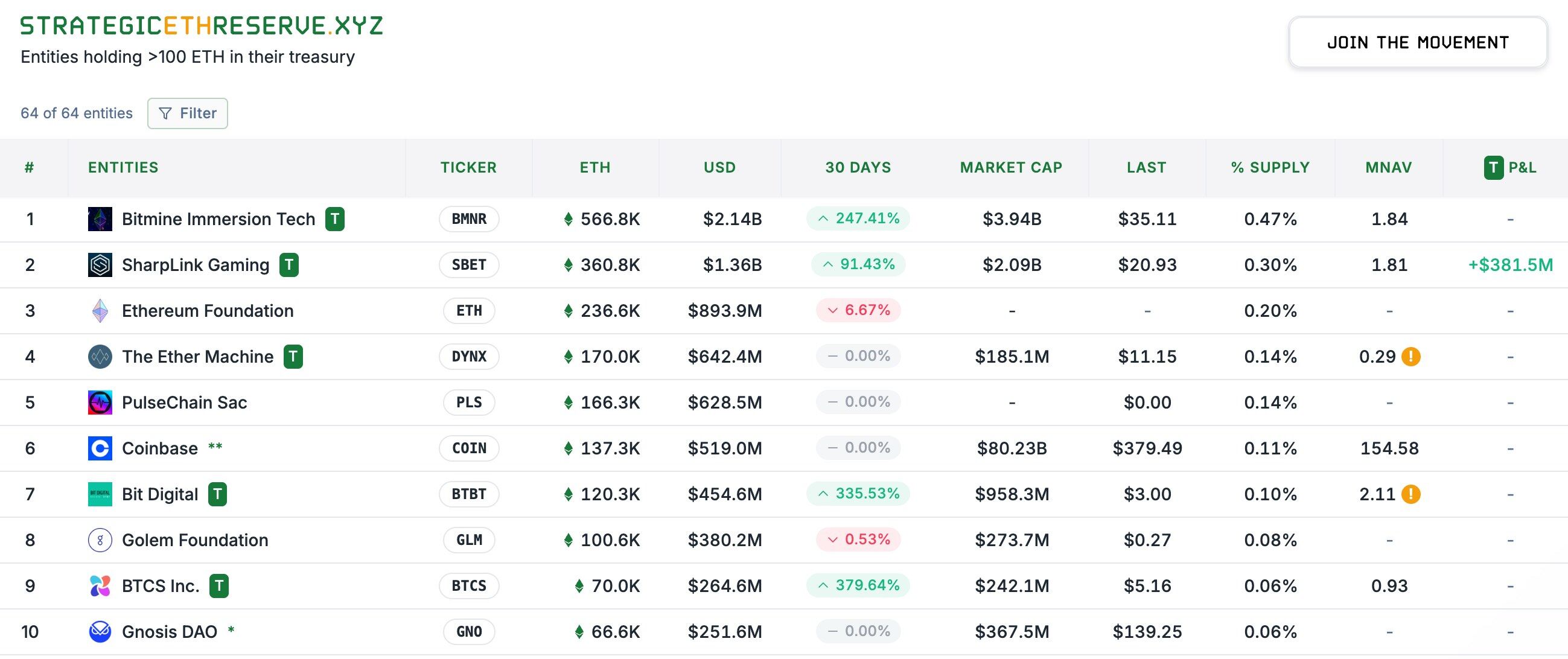
Task: Toggle the green T badge next to SharpLink Gaming
Action: (x=290, y=265)
